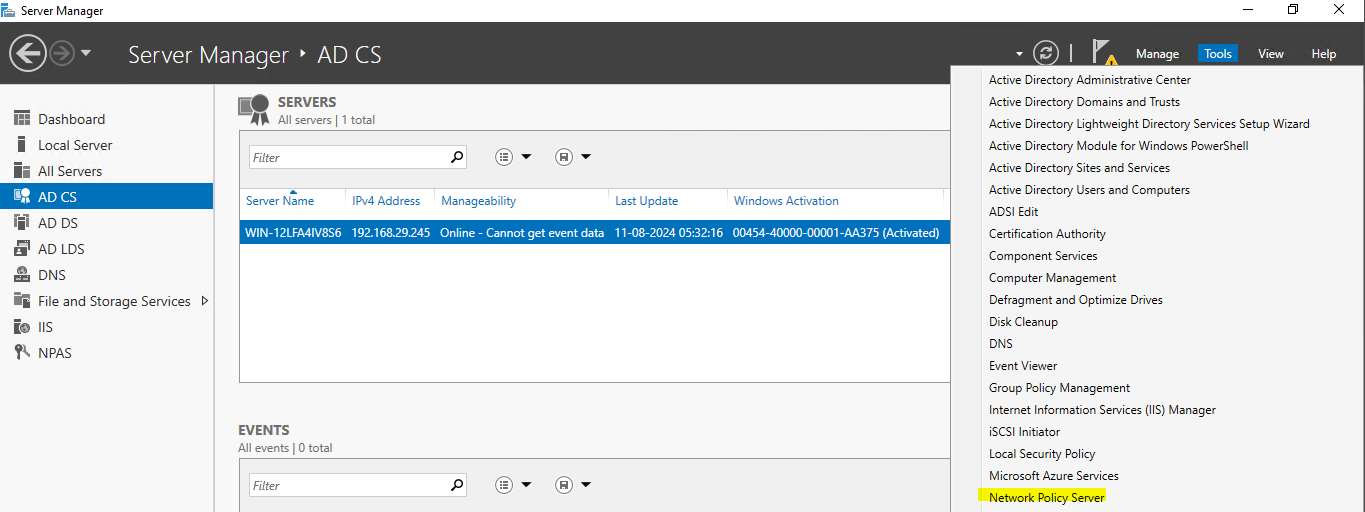Open the Events save query dropdown
The image size is (1365, 512).
tap(573, 485)
